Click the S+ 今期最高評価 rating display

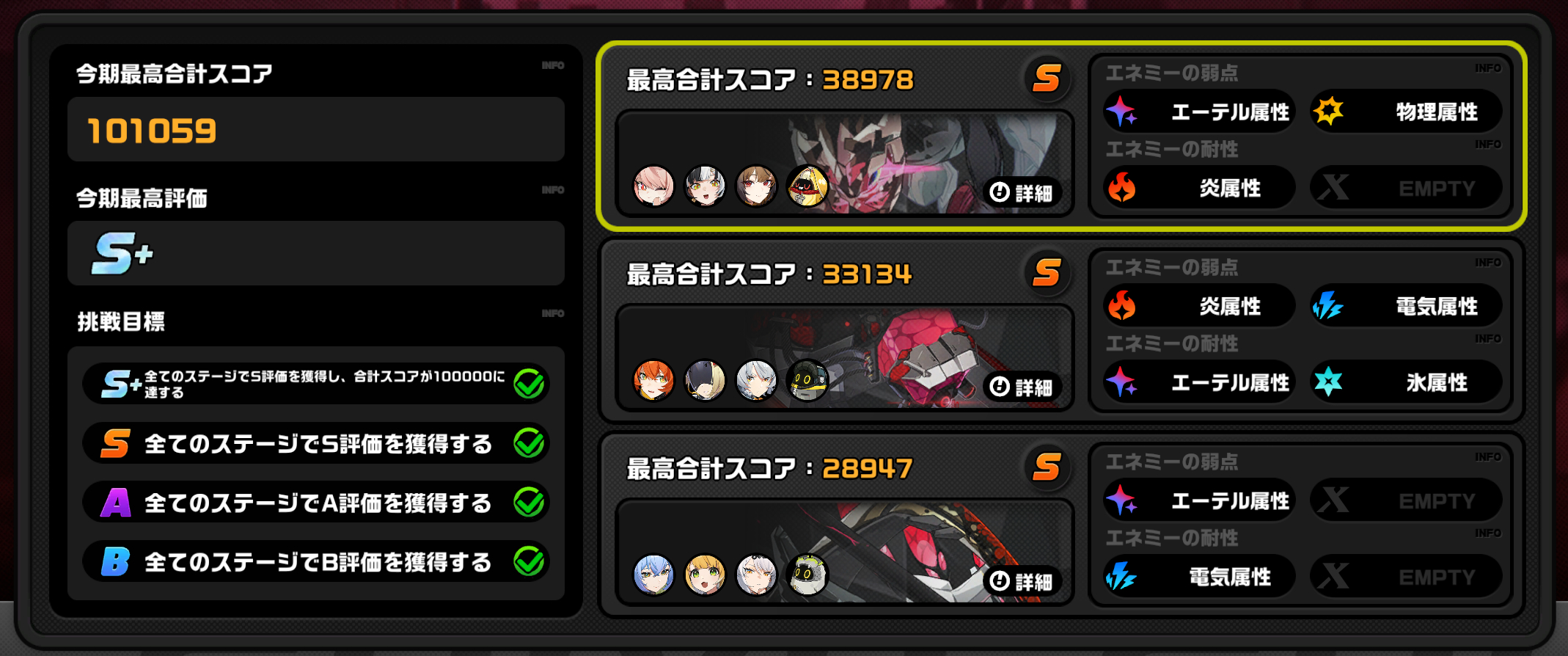click(x=316, y=253)
